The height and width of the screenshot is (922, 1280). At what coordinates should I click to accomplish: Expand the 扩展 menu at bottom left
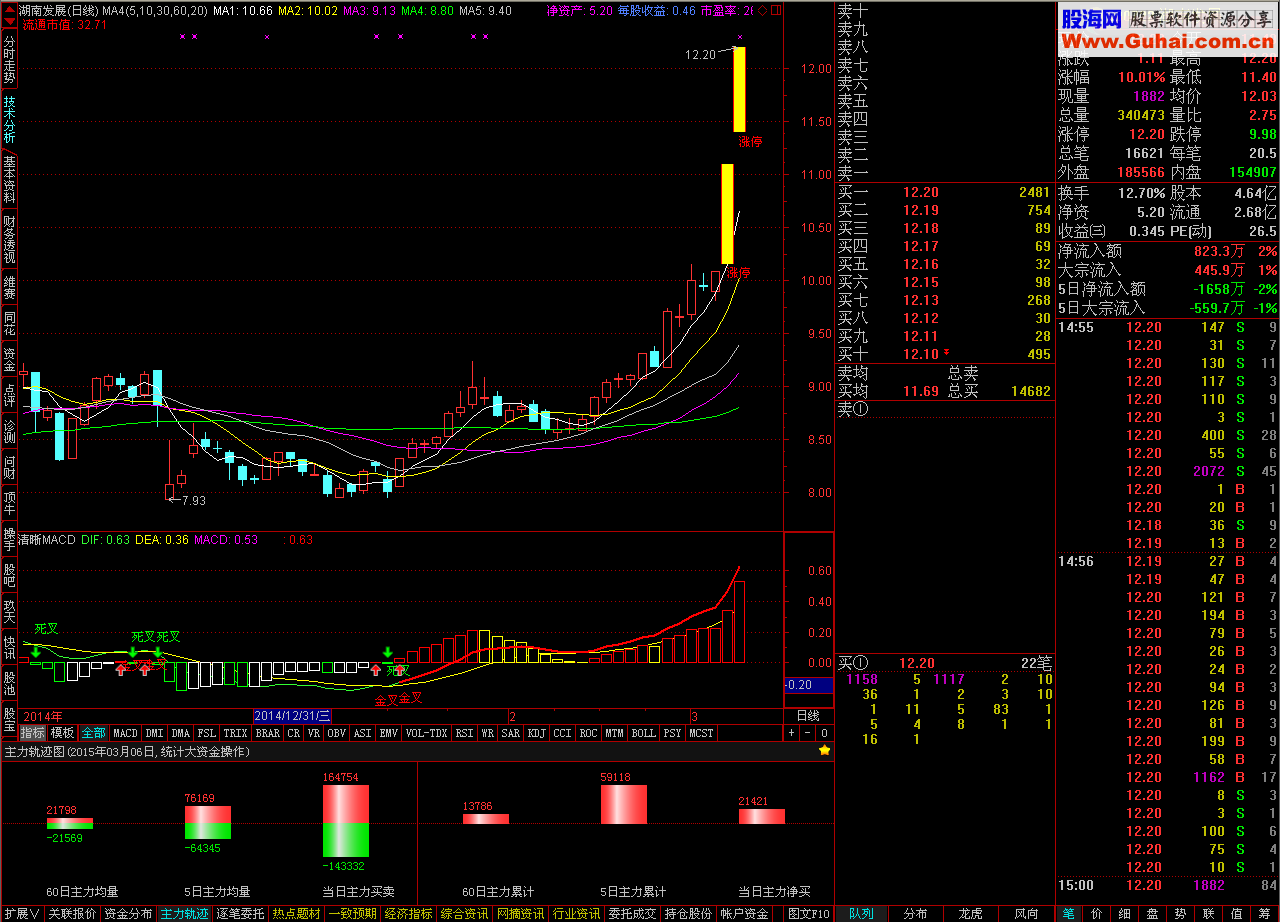21,914
